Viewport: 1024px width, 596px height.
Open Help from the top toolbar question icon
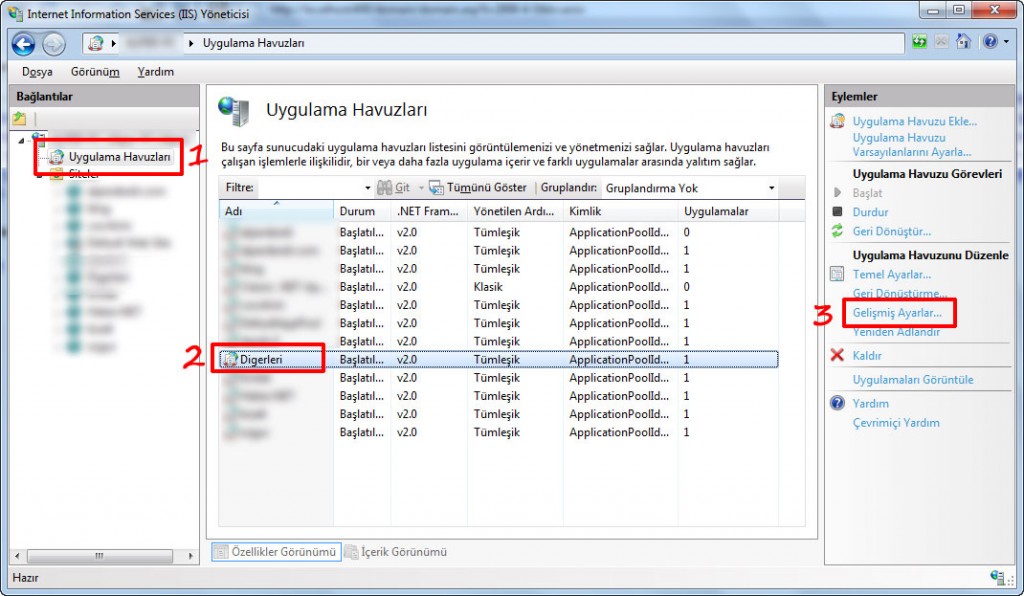(x=990, y=42)
